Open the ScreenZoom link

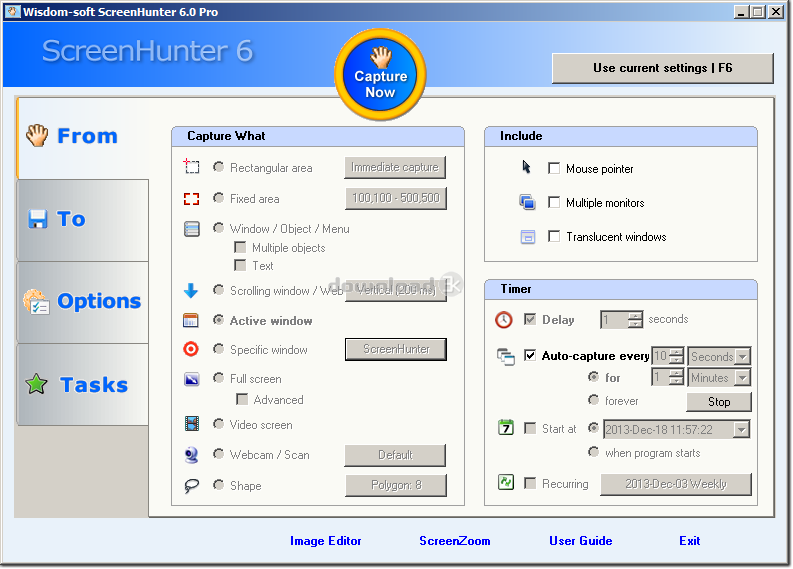pyautogui.click(x=455, y=541)
